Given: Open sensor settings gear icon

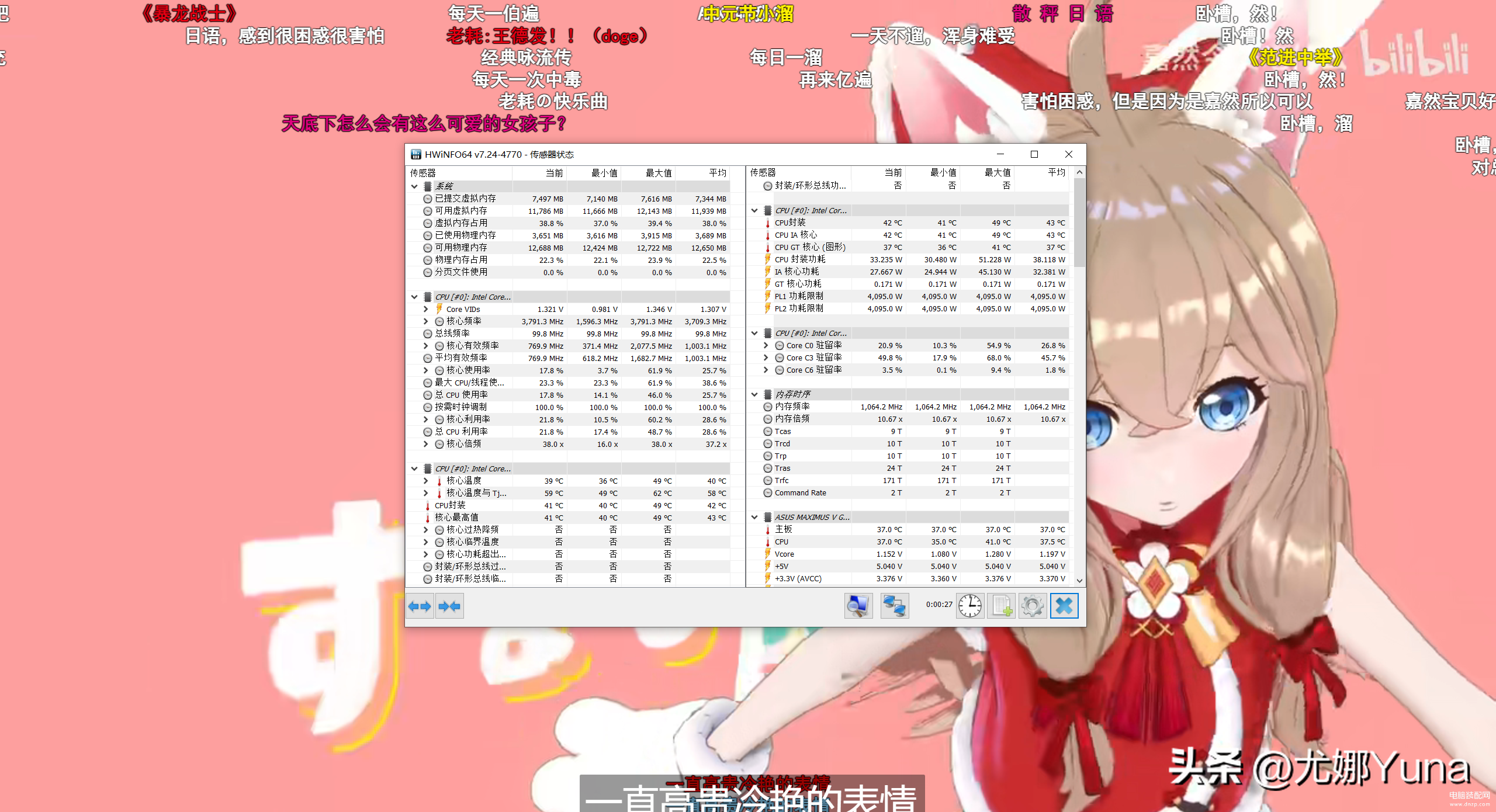Looking at the screenshot, I should [1033, 606].
